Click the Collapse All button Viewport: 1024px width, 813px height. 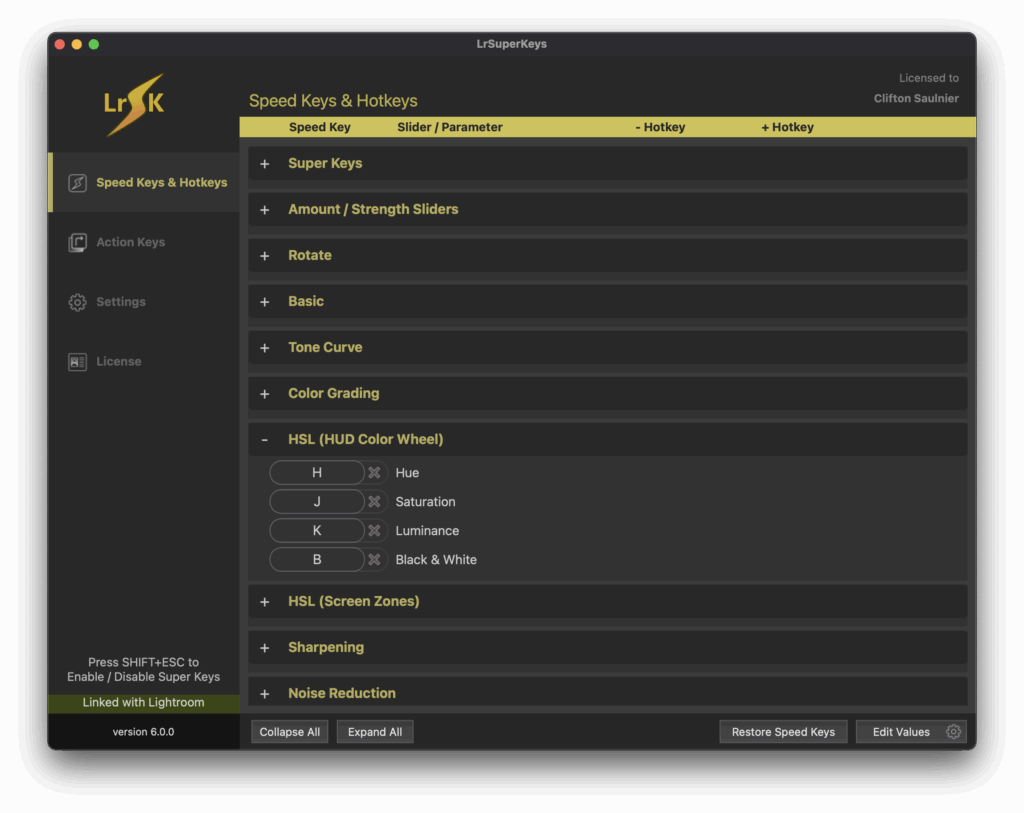[x=289, y=732]
